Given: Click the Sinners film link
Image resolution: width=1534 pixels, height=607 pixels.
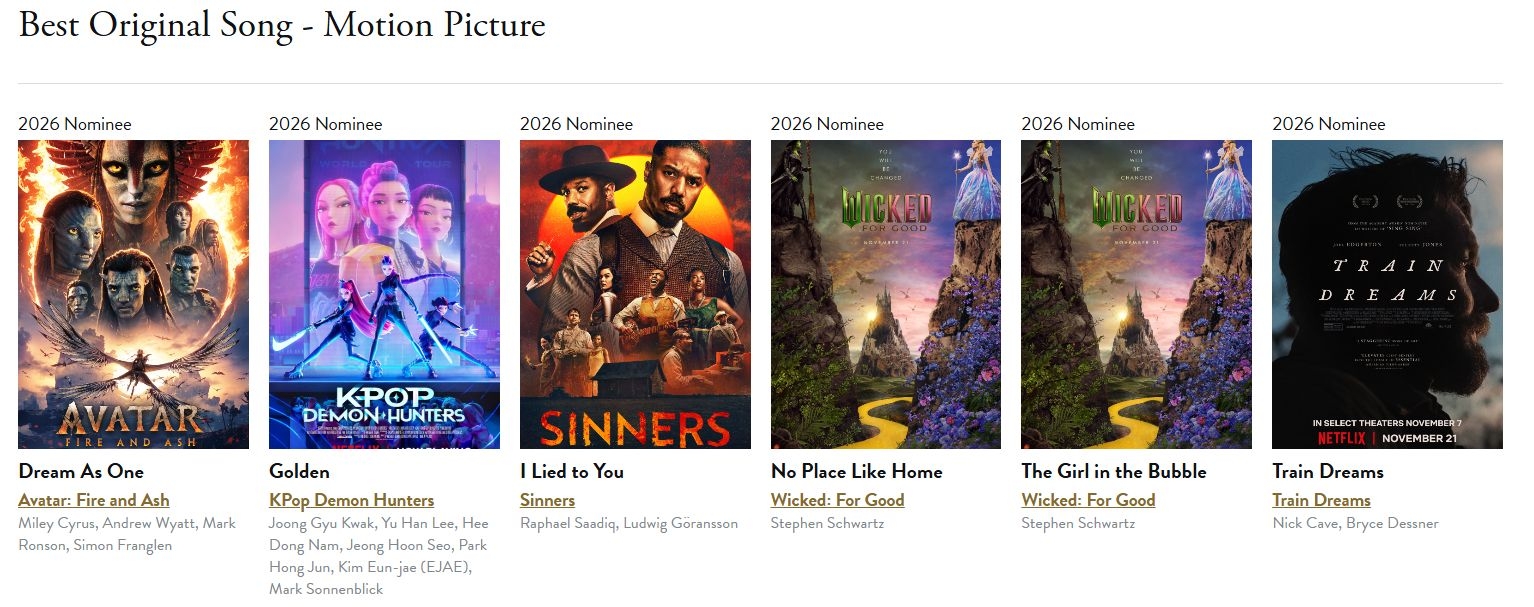Looking at the screenshot, I should click(x=547, y=500).
